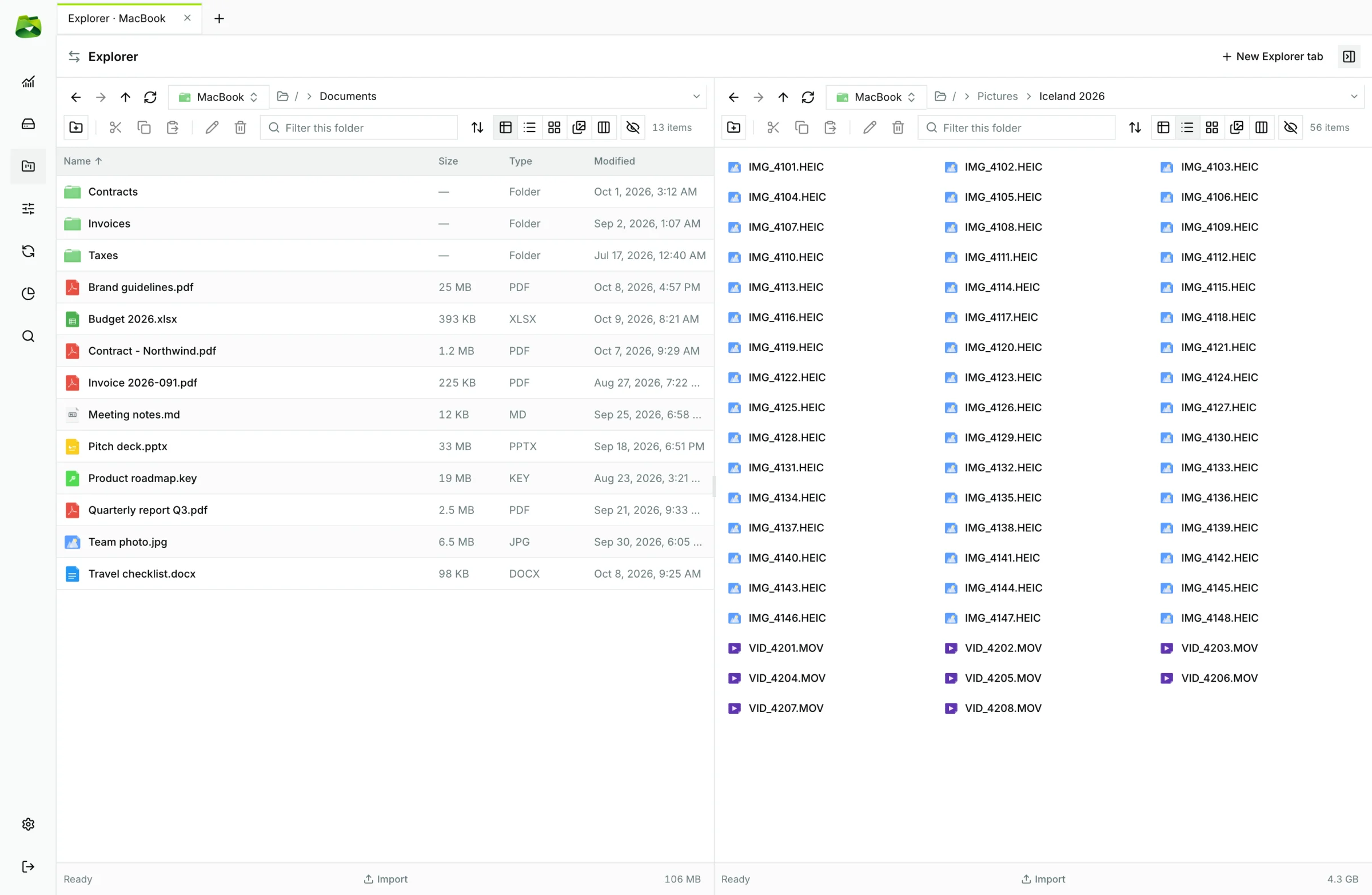Toggle hidden files eye in left pane
This screenshot has height=895, width=1372.
(632, 128)
